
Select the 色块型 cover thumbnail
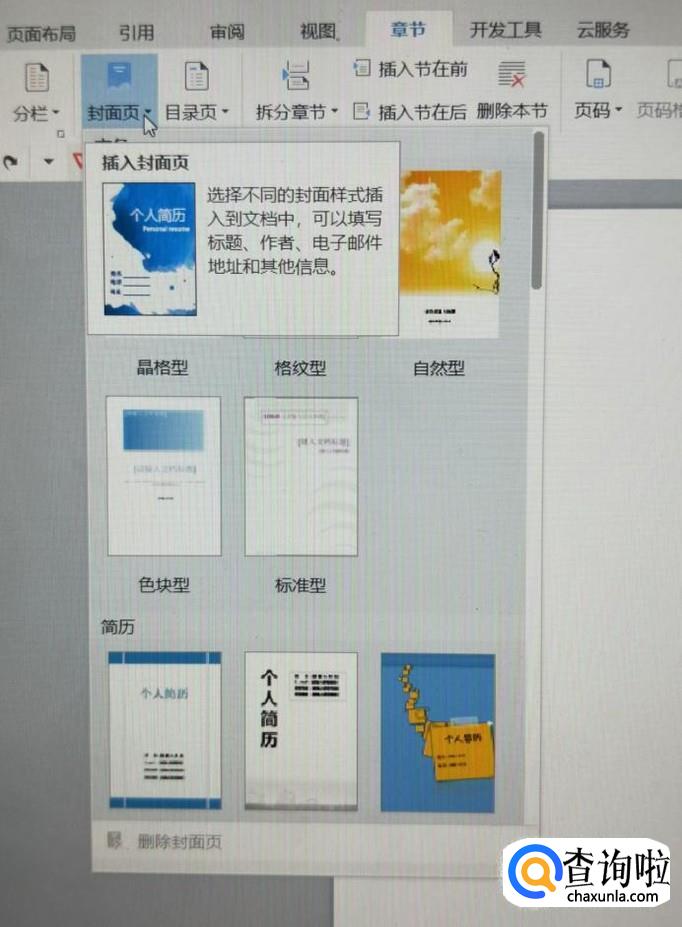tap(164, 477)
